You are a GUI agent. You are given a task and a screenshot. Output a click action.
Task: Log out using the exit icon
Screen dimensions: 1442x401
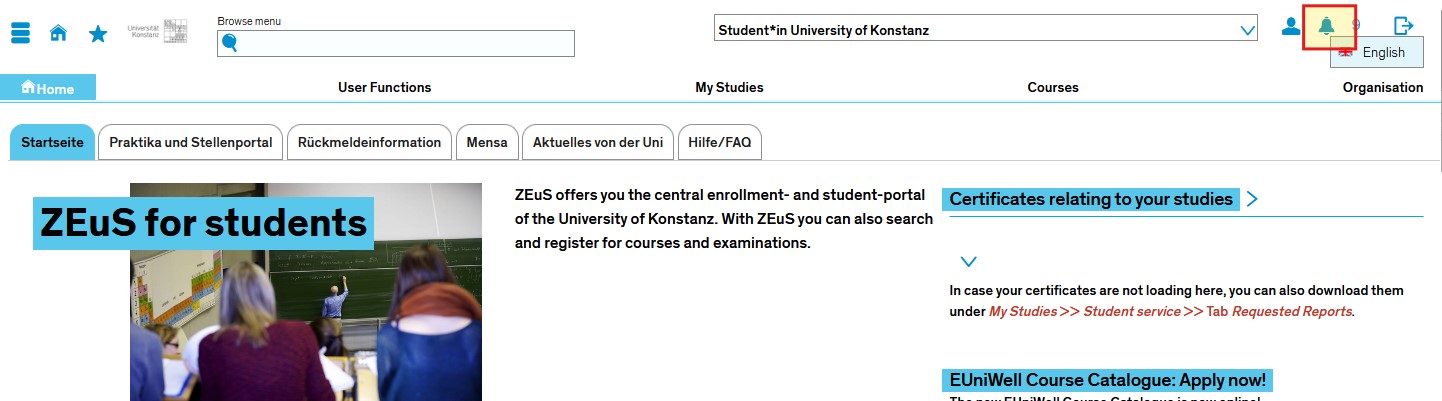(x=1403, y=27)
